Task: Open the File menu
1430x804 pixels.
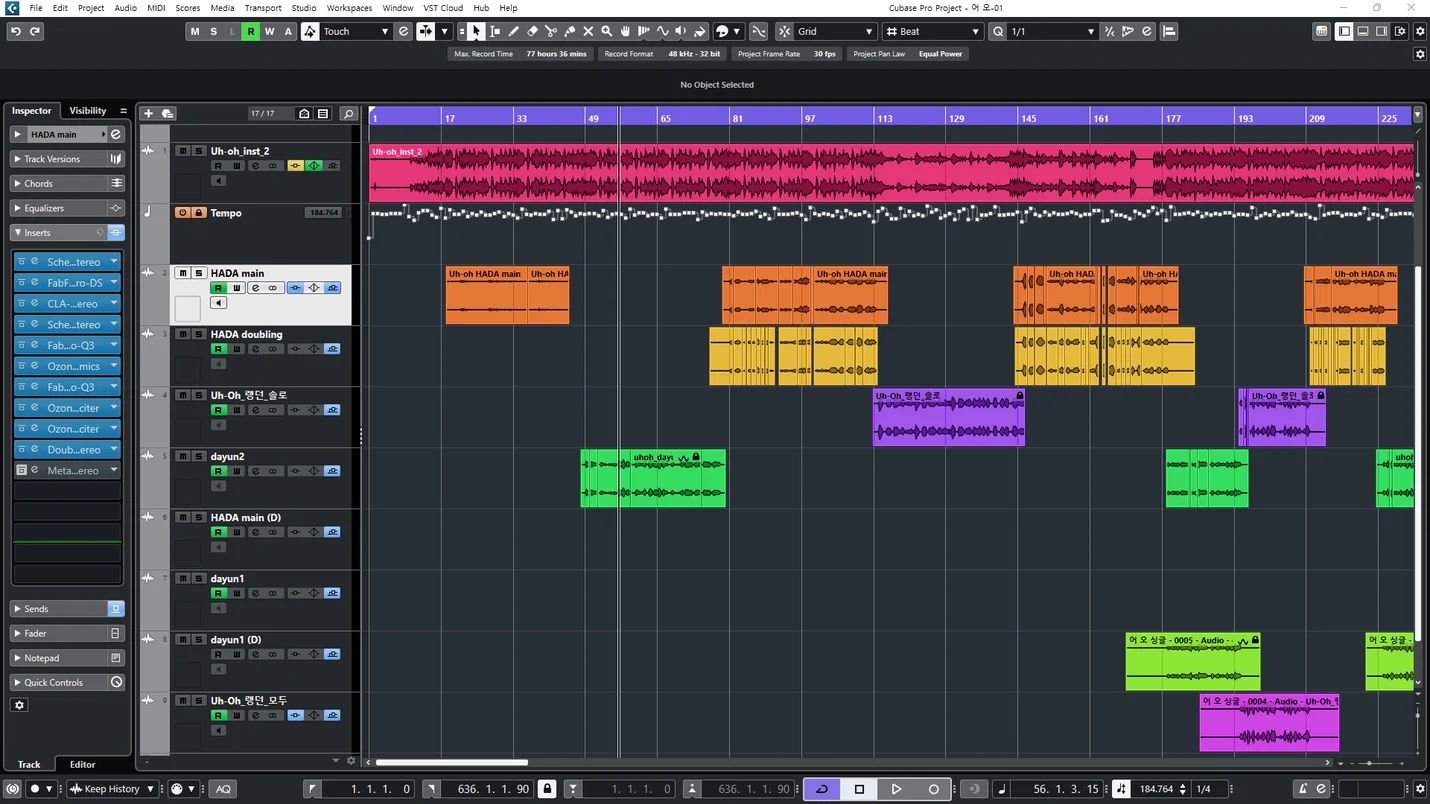Action: tap(36, 8)
